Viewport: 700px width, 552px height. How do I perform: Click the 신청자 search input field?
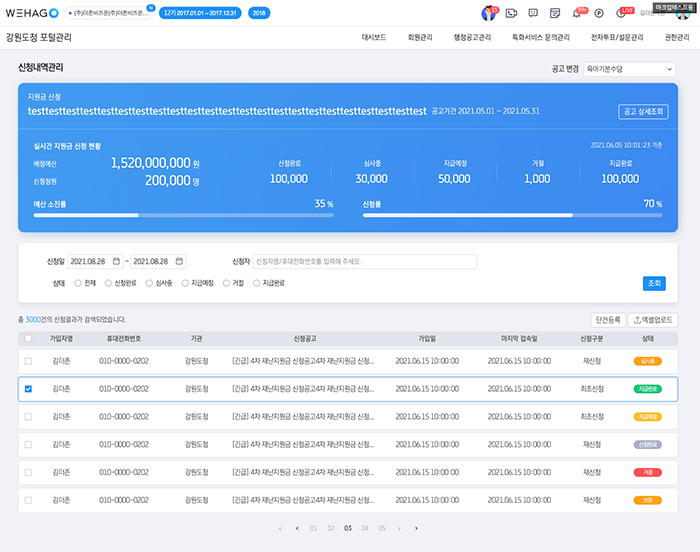364,261
